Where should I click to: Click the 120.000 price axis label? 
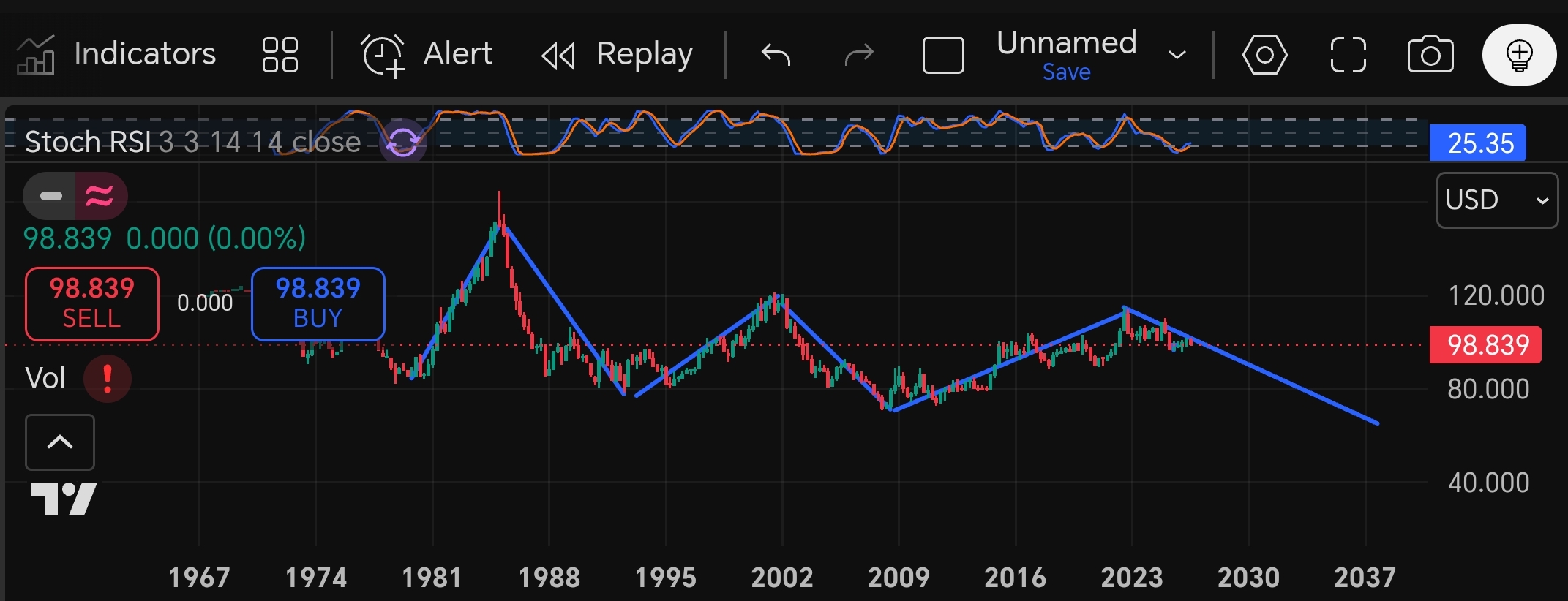pos(1496,295)
